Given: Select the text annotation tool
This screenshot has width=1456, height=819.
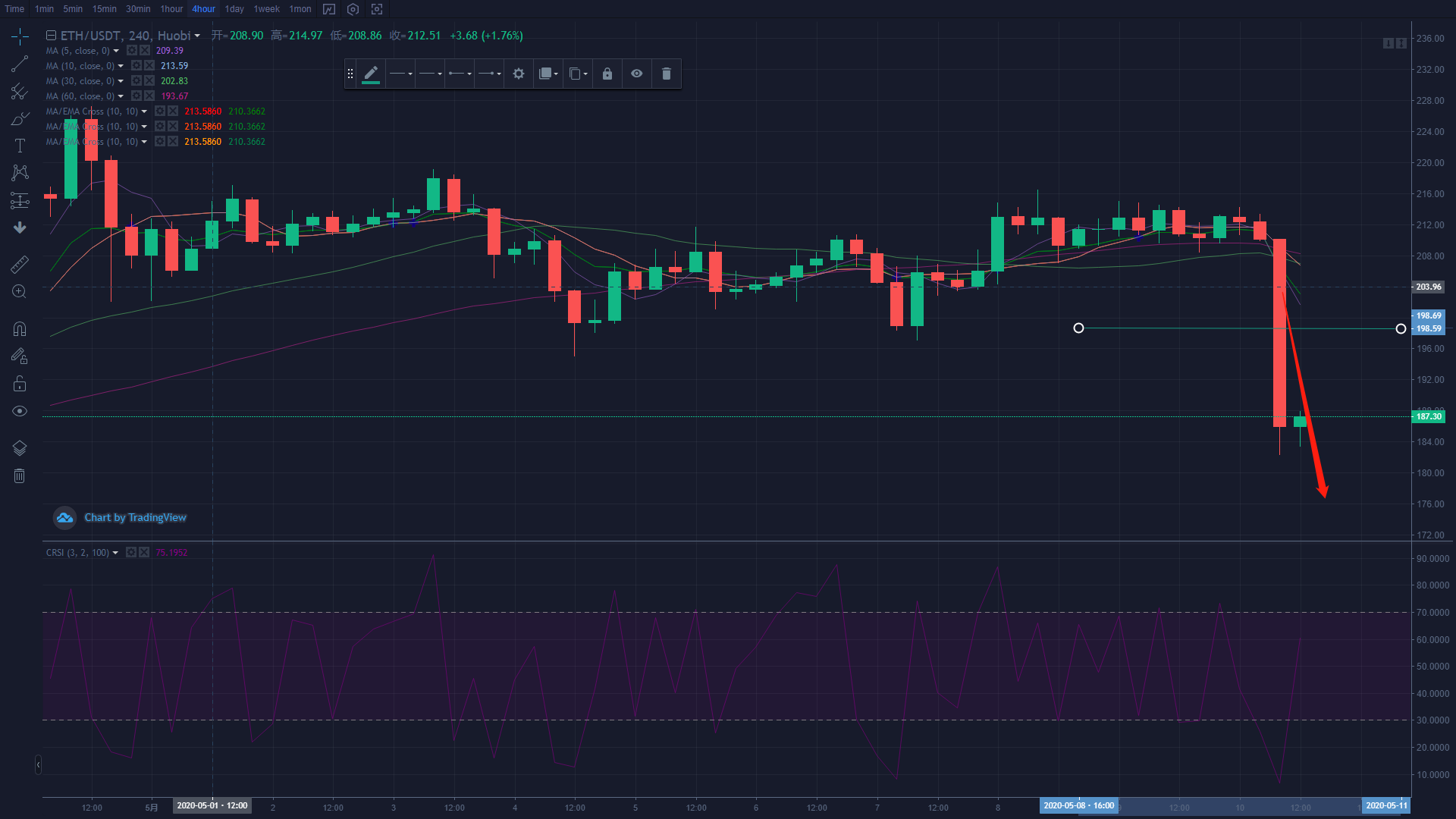Looking at the screenshot, I should 20,146.
